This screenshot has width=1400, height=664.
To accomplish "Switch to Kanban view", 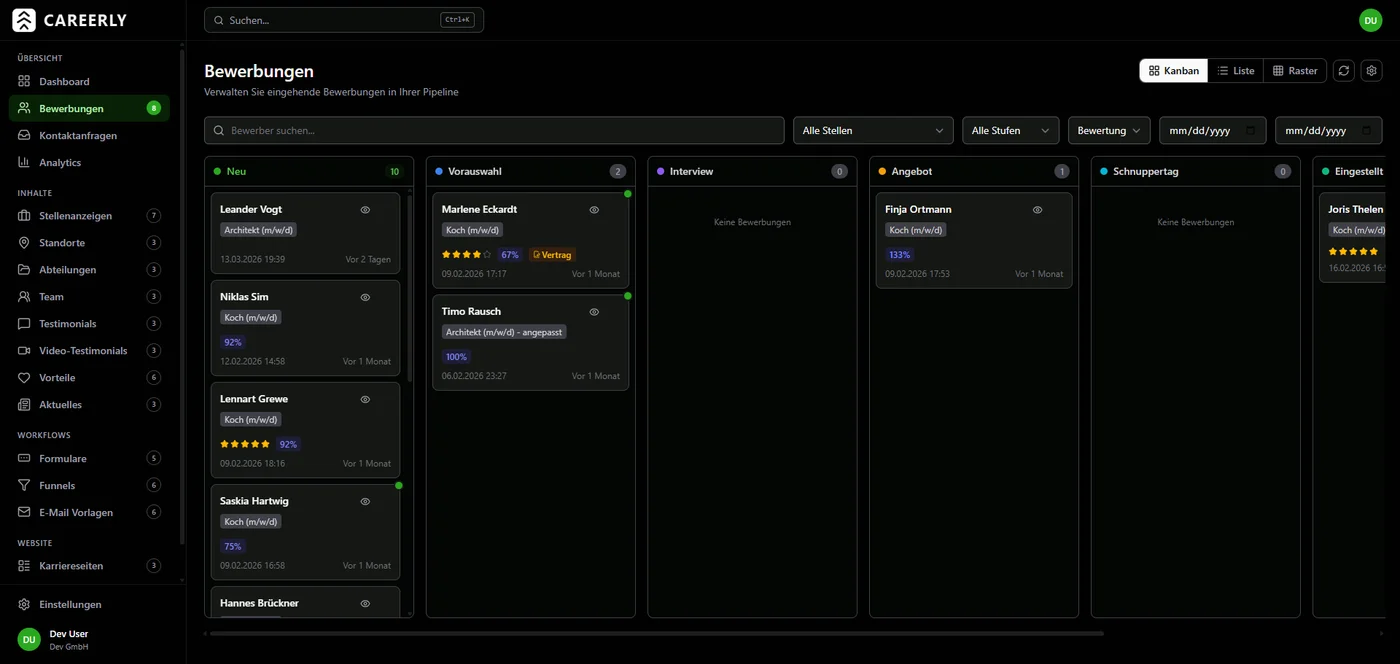I will [1174, 71].
